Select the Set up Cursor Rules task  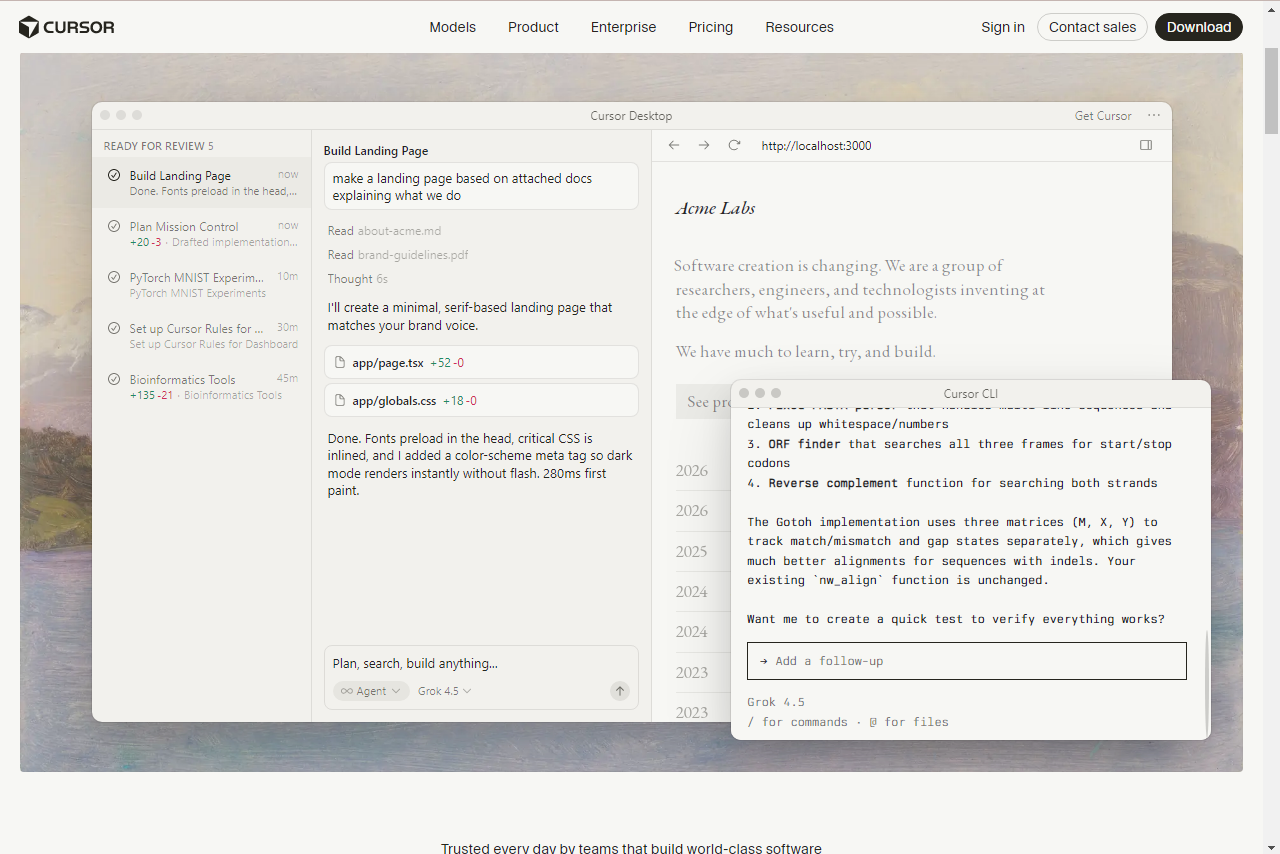click(202, 336)
